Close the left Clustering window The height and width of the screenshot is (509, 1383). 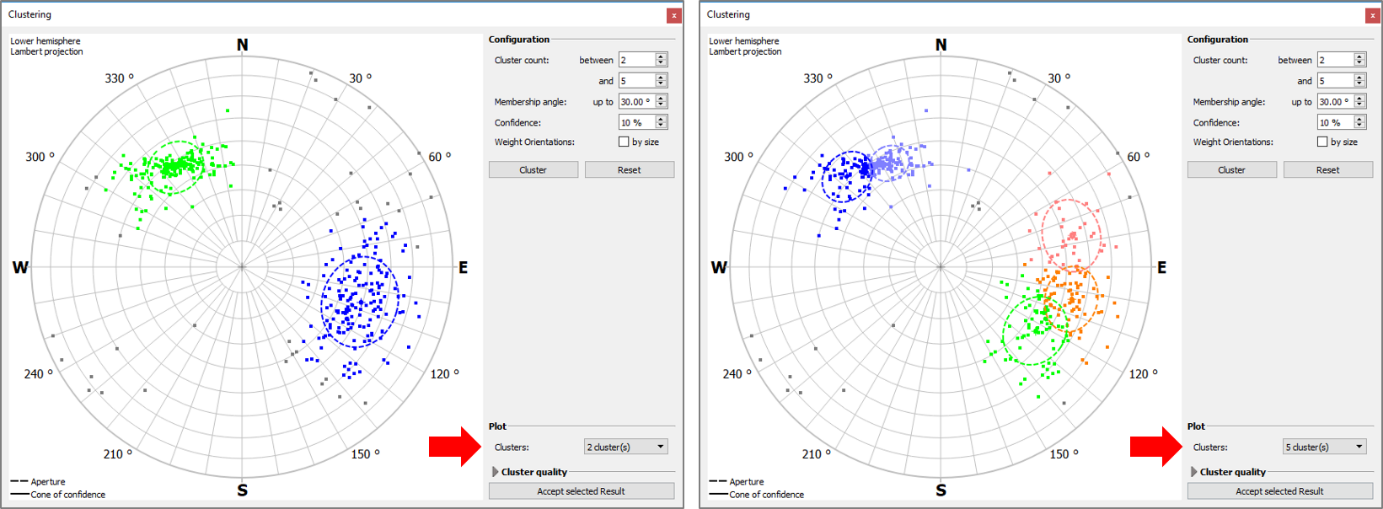click(x=674, y=15)
